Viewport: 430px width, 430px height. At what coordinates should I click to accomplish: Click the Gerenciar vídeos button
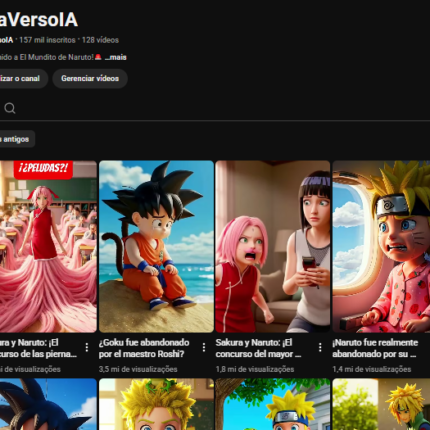click(x=90, y=78)
